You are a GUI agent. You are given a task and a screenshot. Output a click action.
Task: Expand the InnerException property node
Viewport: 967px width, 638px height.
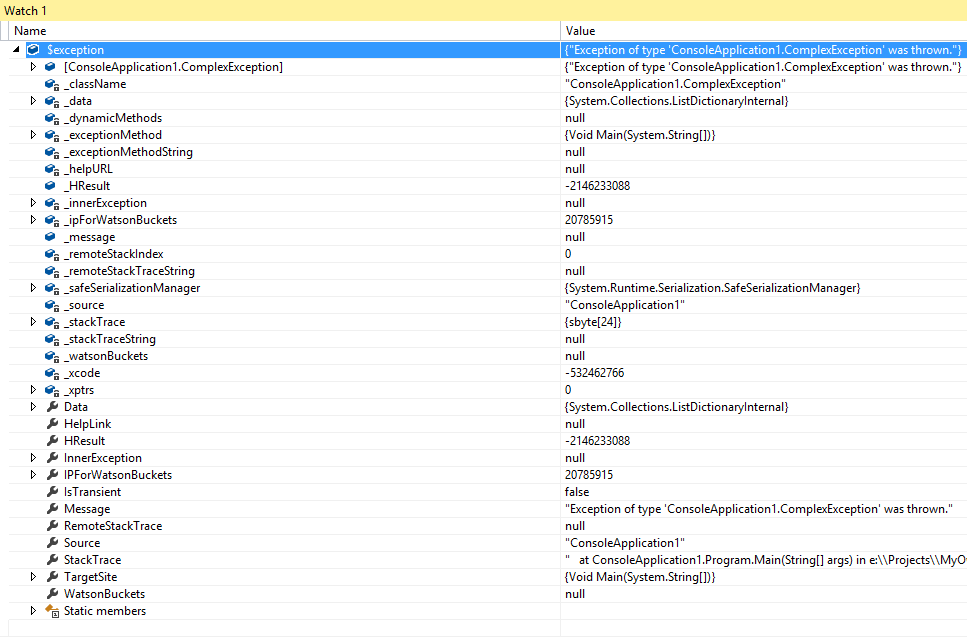click(33, 458)
